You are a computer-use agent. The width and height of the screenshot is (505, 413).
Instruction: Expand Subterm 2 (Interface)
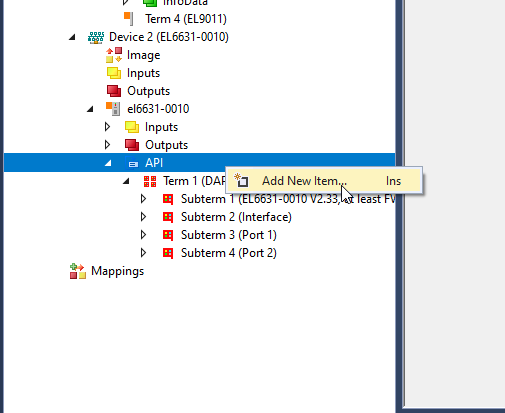click(143, 217)
